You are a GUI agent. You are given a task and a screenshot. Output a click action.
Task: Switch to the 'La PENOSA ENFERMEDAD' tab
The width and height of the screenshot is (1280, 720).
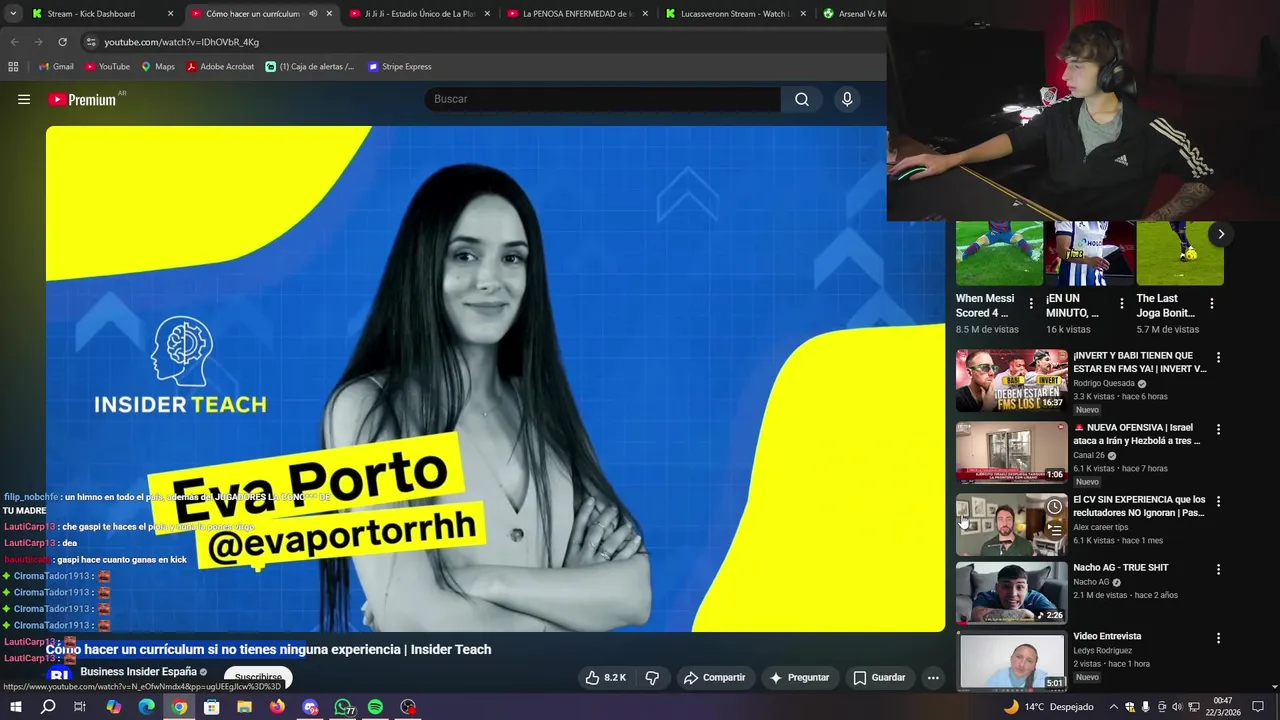[x=578, y=14]
